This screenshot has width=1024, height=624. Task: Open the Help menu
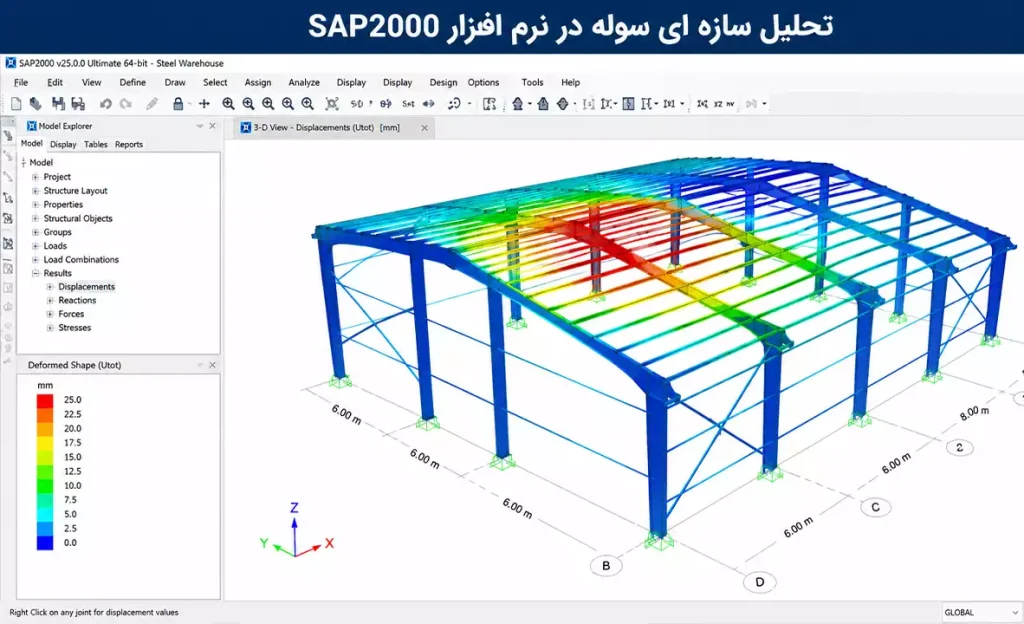(x=570, y=82)
